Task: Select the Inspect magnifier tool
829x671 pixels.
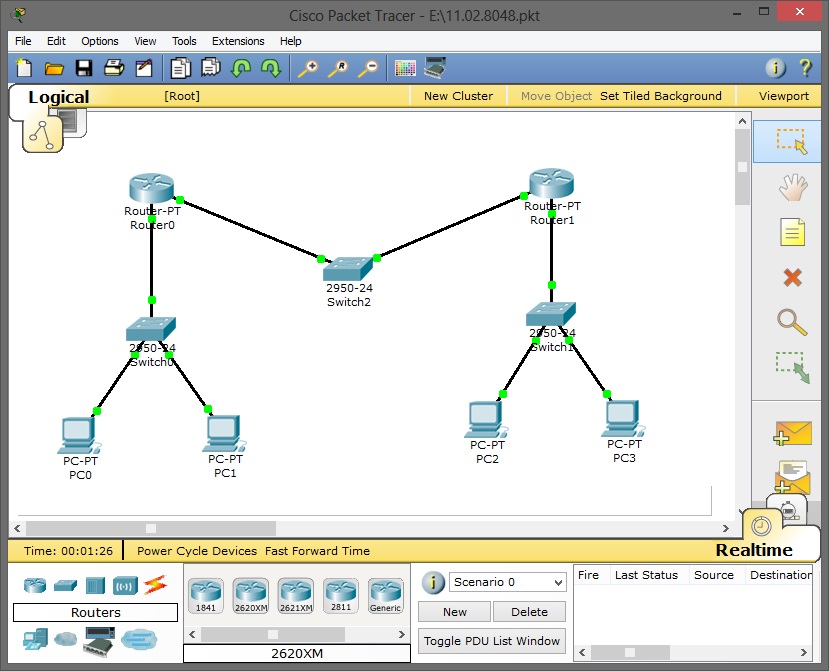Action: coord(790,322)
